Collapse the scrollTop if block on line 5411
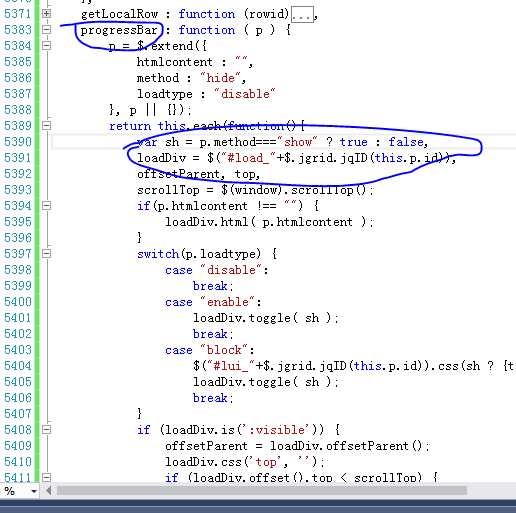The width and height of the screenshot is (516, 513). tap(46, 477)
